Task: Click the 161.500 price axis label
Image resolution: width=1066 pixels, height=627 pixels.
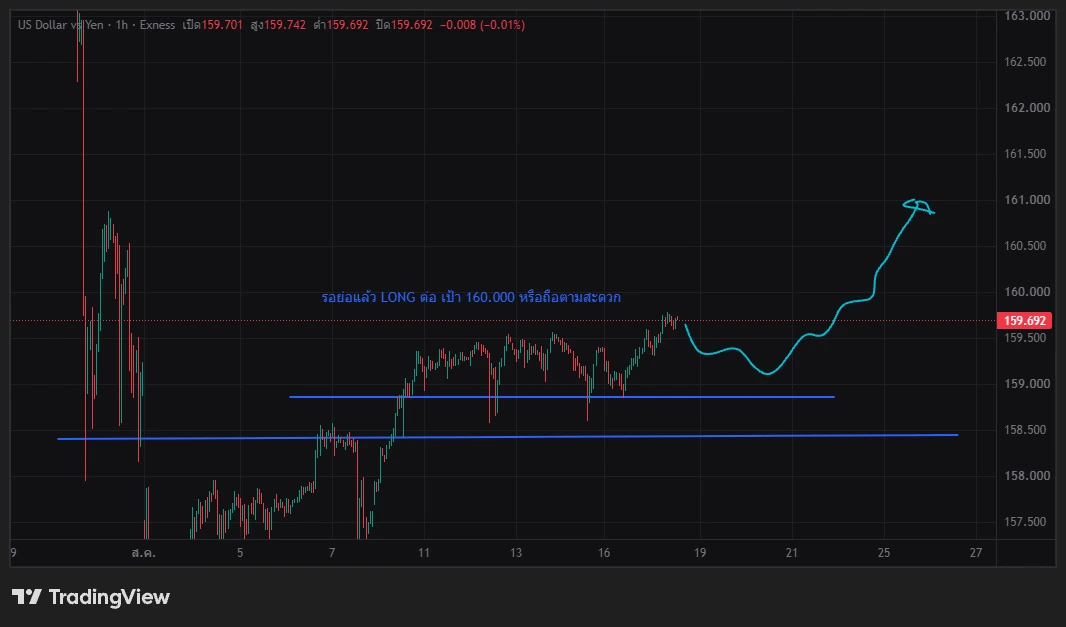Action: pyautogui.click(x=1025, y=154)
